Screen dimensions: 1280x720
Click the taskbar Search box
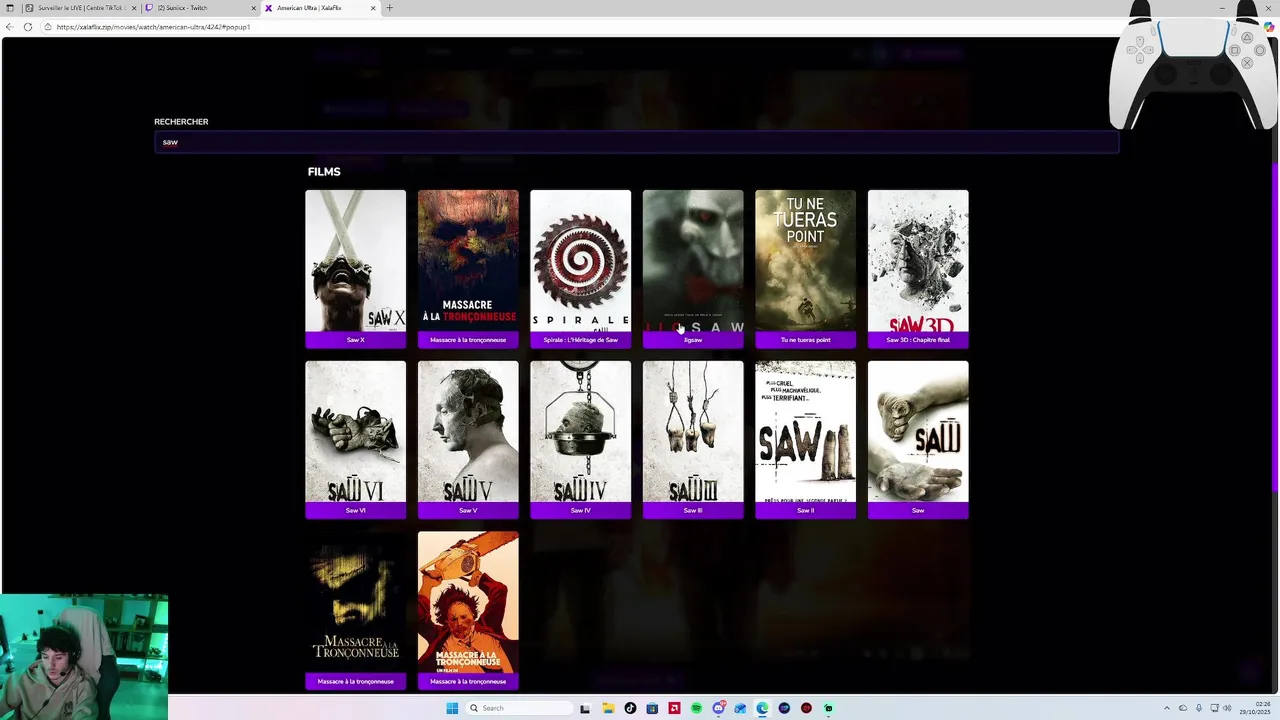tap(521, 708)
